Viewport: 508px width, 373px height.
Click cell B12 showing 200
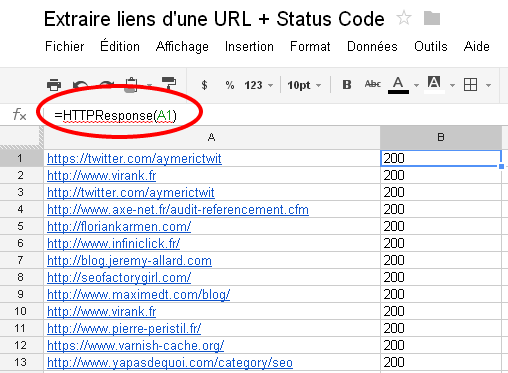(x=441, y=345)
